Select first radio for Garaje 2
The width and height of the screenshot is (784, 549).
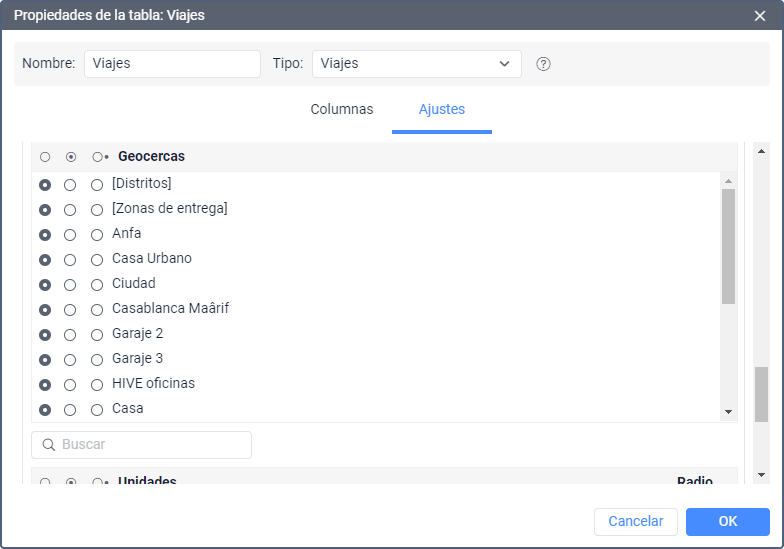45,335
